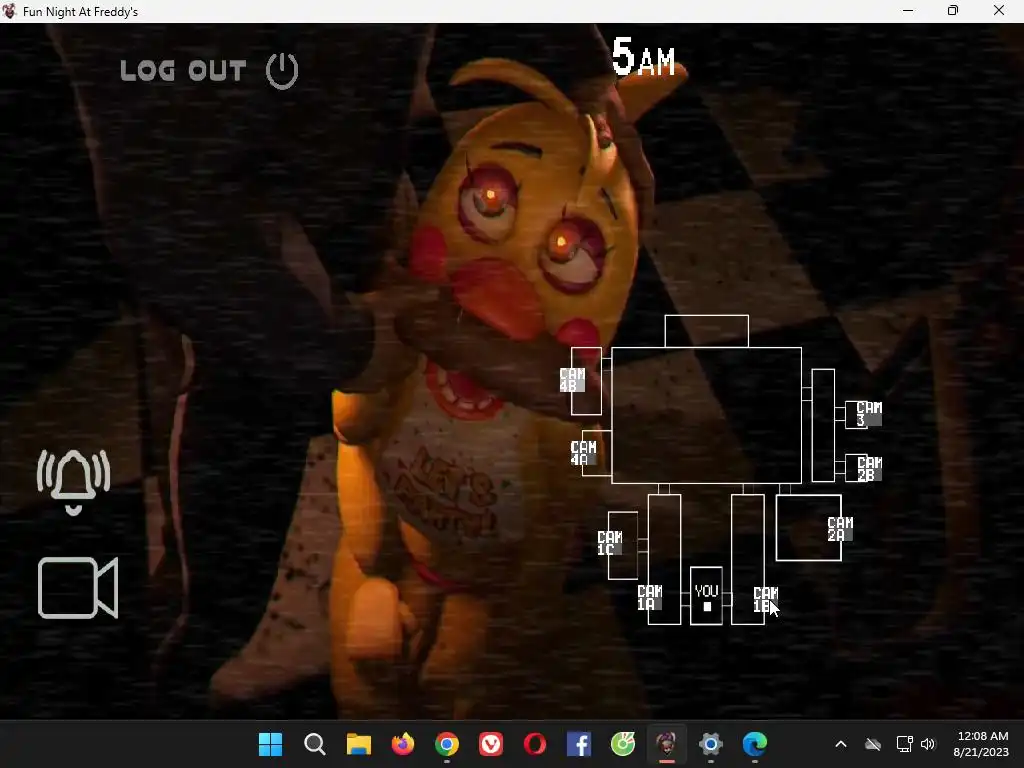Launch Vivaldi browser from taskbar

coord(491,744)
